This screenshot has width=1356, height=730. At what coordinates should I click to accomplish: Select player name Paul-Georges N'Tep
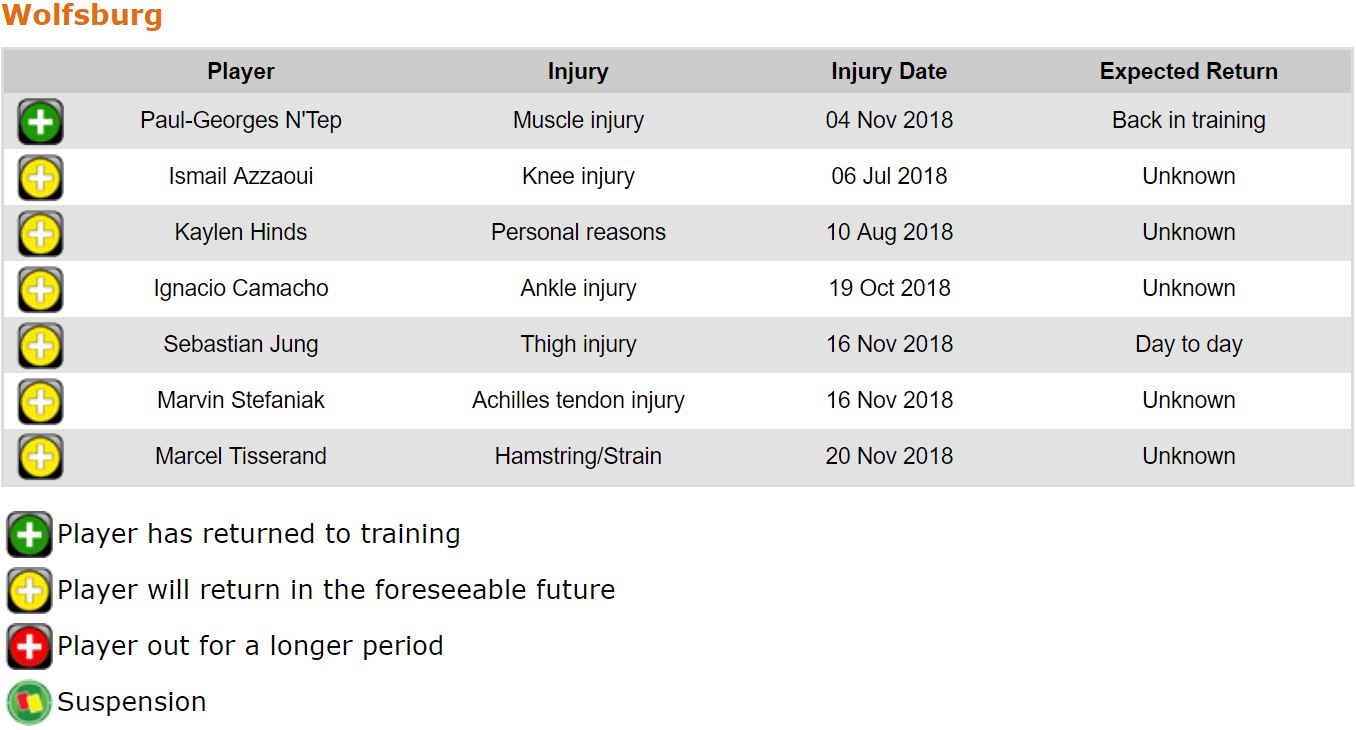pos(241,120)
